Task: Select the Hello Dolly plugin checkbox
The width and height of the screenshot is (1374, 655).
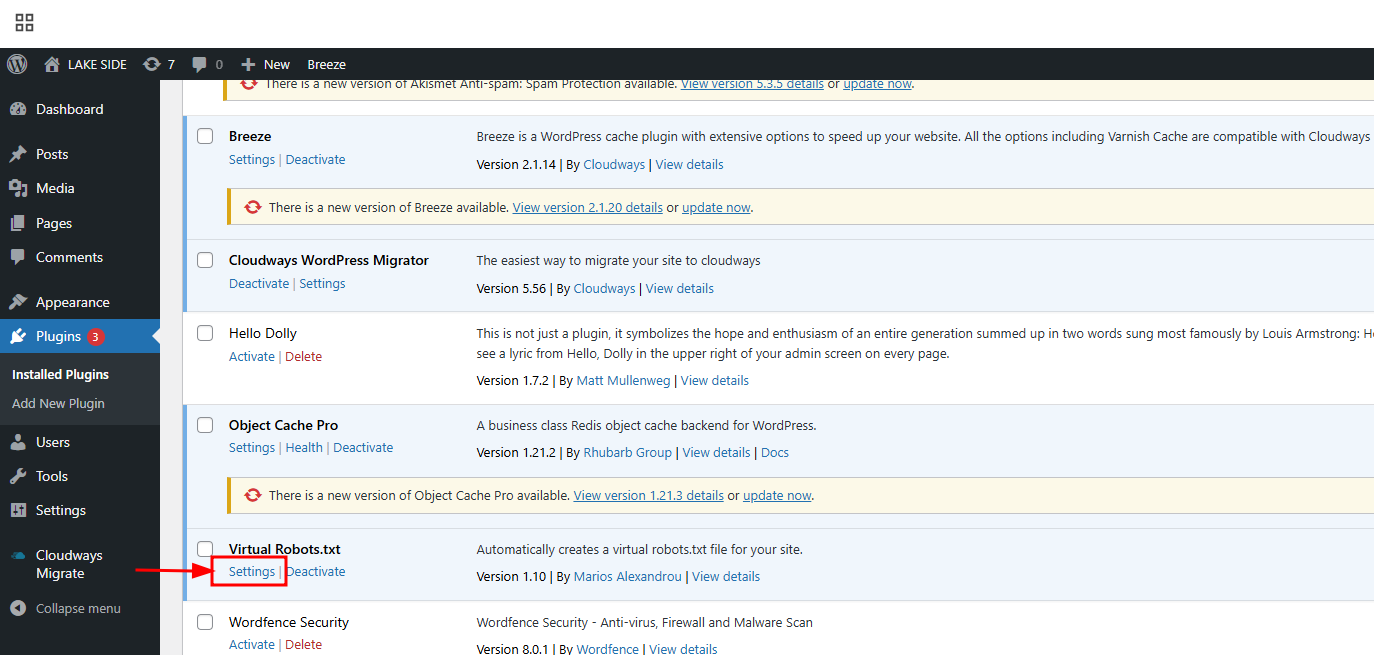Action: tap(205, 333)
